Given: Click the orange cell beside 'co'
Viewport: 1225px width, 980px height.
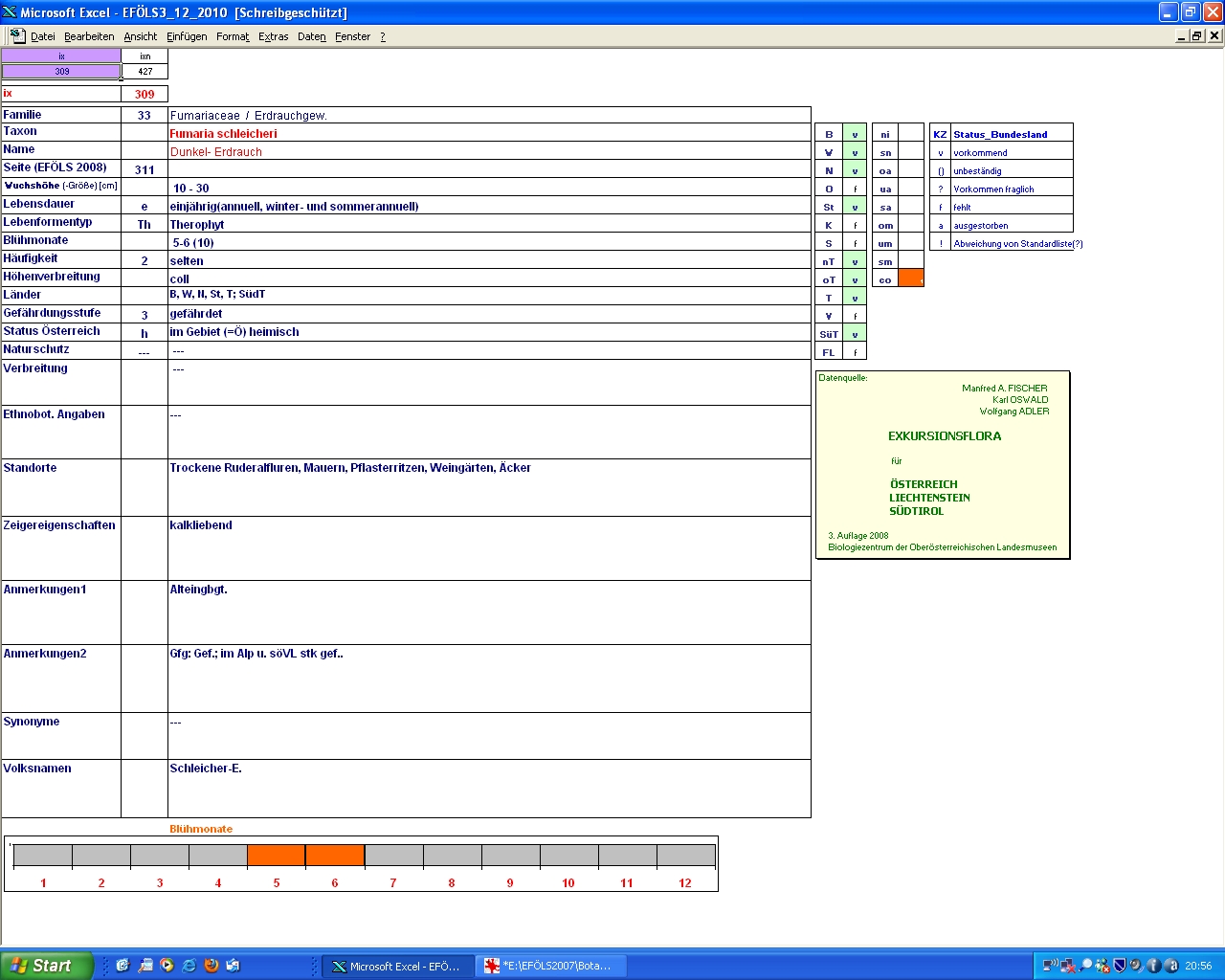Looking at the screenshot, I should point(911,278).
